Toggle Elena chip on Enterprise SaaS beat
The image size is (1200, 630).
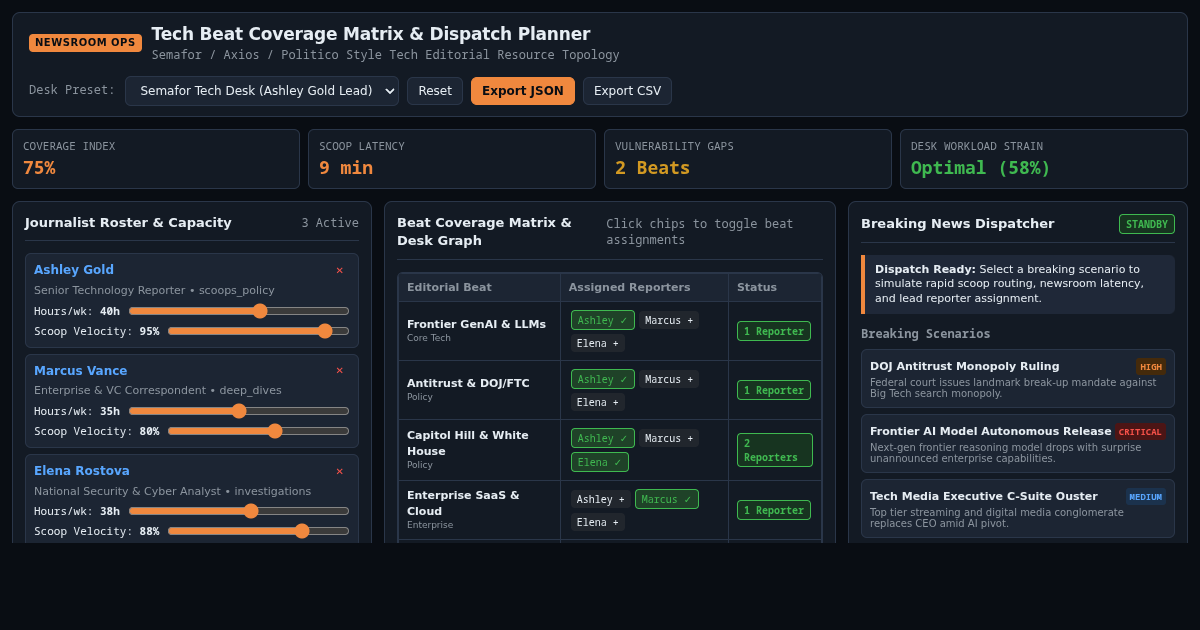click(x=598, y=522)
